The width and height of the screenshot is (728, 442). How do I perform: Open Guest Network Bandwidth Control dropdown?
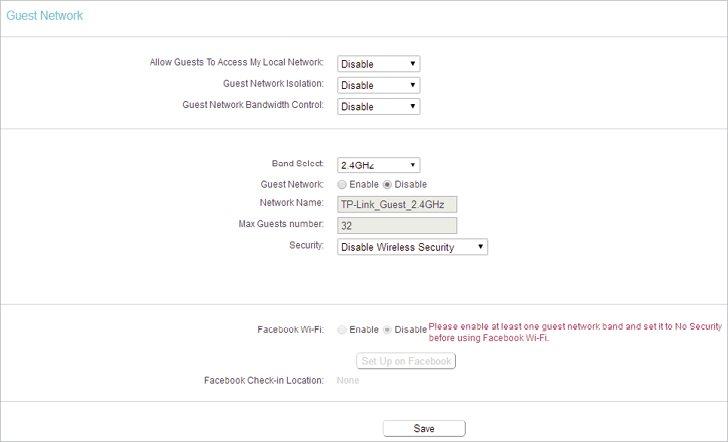tap(378, 107)
